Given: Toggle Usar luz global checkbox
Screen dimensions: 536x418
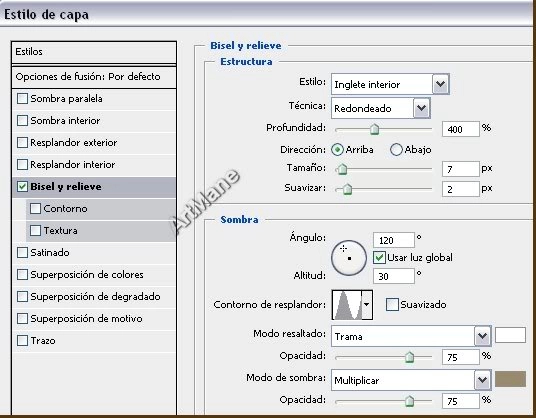Looking at the screenshot, I should pos(379,257).
